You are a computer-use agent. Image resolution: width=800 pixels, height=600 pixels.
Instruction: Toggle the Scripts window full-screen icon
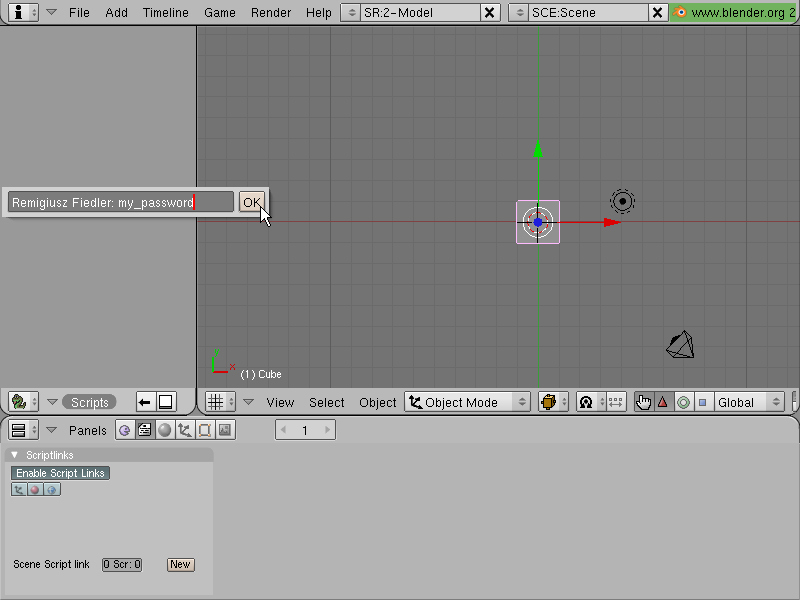click(x=165, y=402)
